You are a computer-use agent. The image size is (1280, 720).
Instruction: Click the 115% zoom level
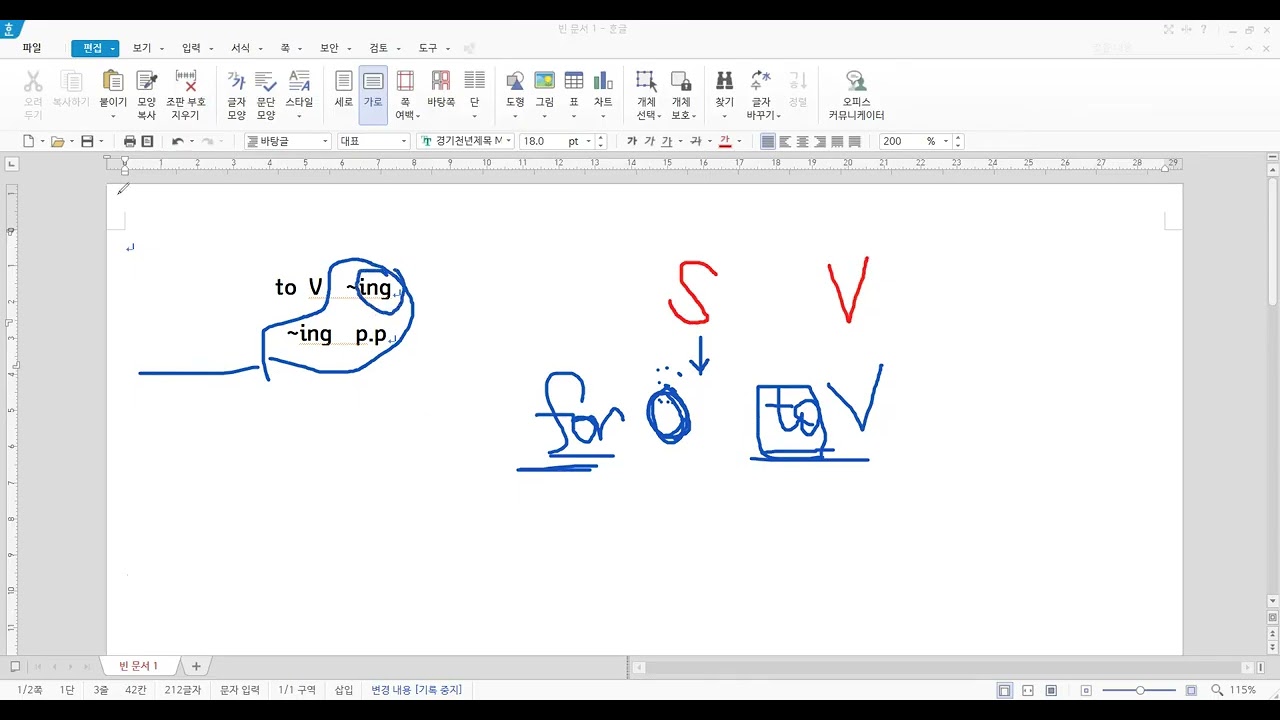click(1243, 690)
